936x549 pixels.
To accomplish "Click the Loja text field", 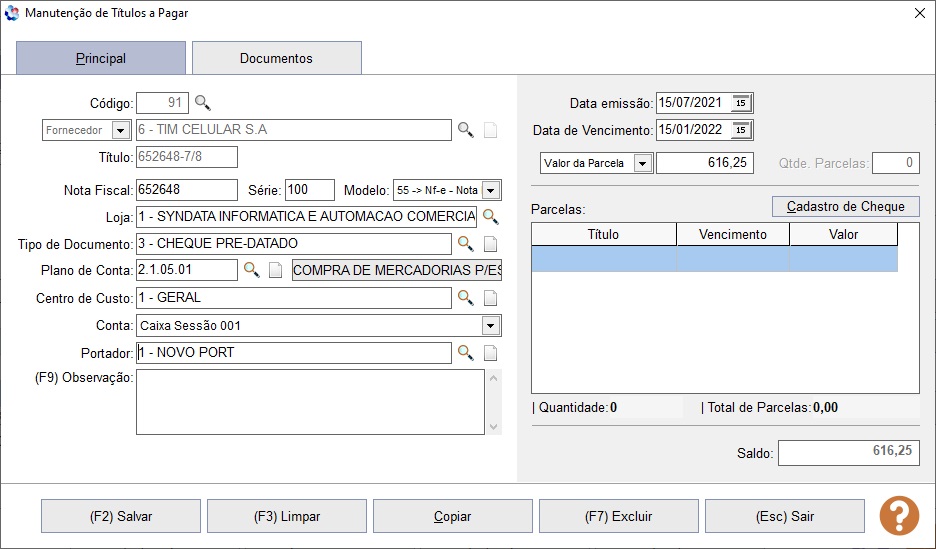I will tap(306, 217).
